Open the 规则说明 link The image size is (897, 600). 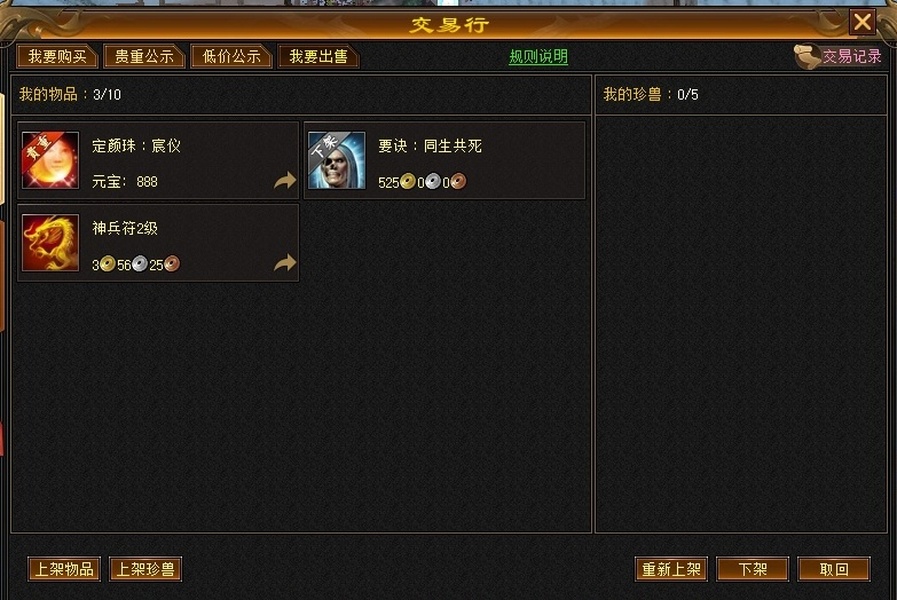[x=538, y=57]
